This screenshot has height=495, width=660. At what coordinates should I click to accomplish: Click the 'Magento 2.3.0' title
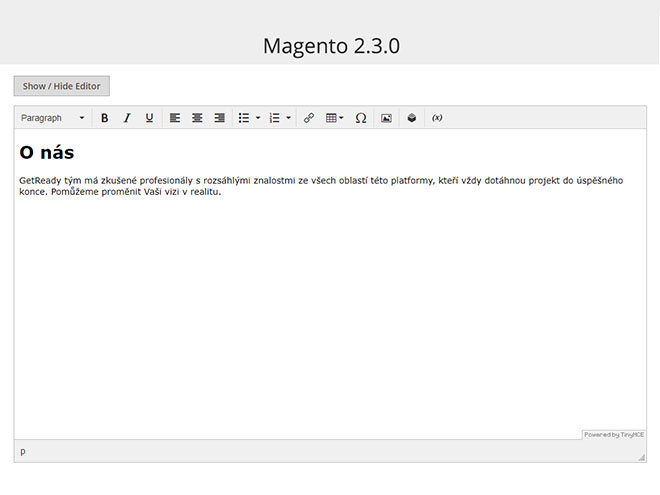click(x=331, y=46)
